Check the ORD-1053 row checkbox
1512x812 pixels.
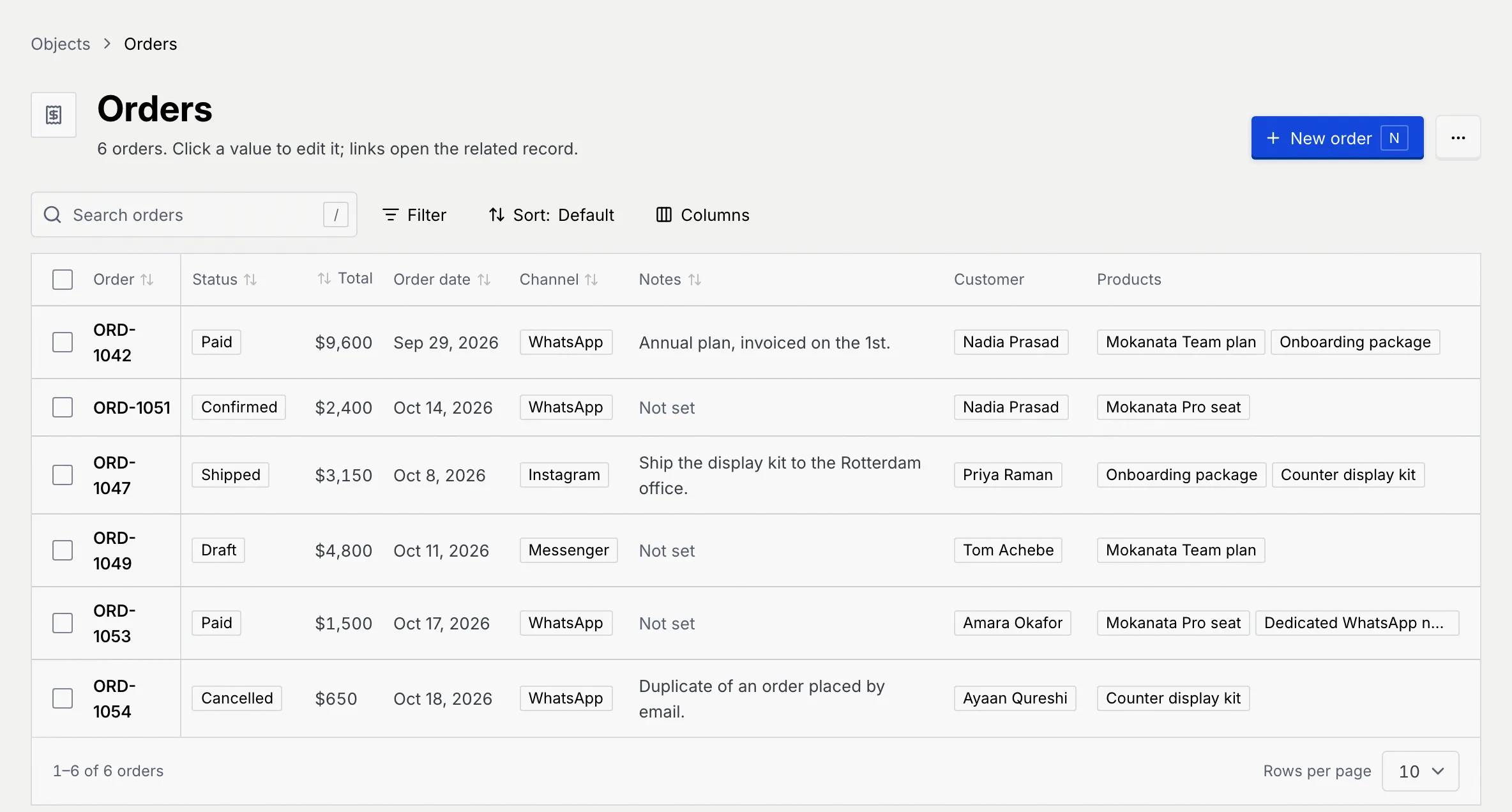click(x=63, y=623)
